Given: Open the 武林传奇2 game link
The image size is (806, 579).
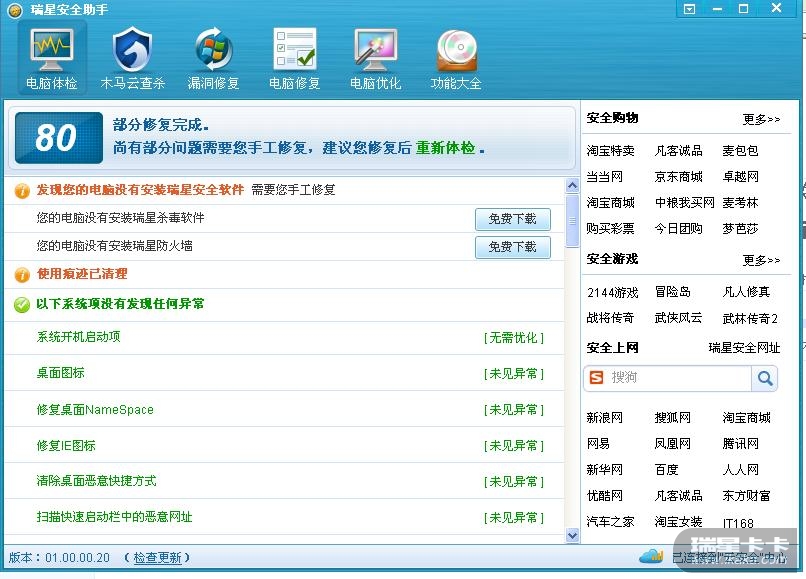Looking at the screenshot, I should point(750,318).
